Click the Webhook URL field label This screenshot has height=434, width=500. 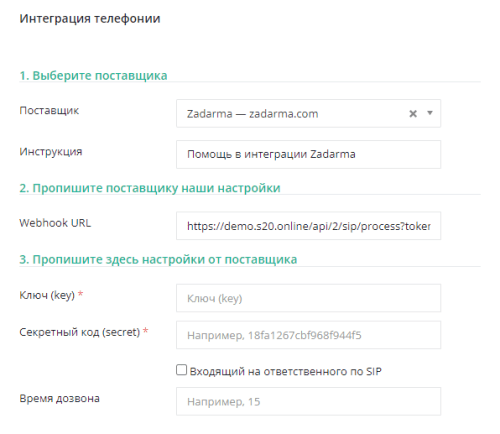(55, 223)
